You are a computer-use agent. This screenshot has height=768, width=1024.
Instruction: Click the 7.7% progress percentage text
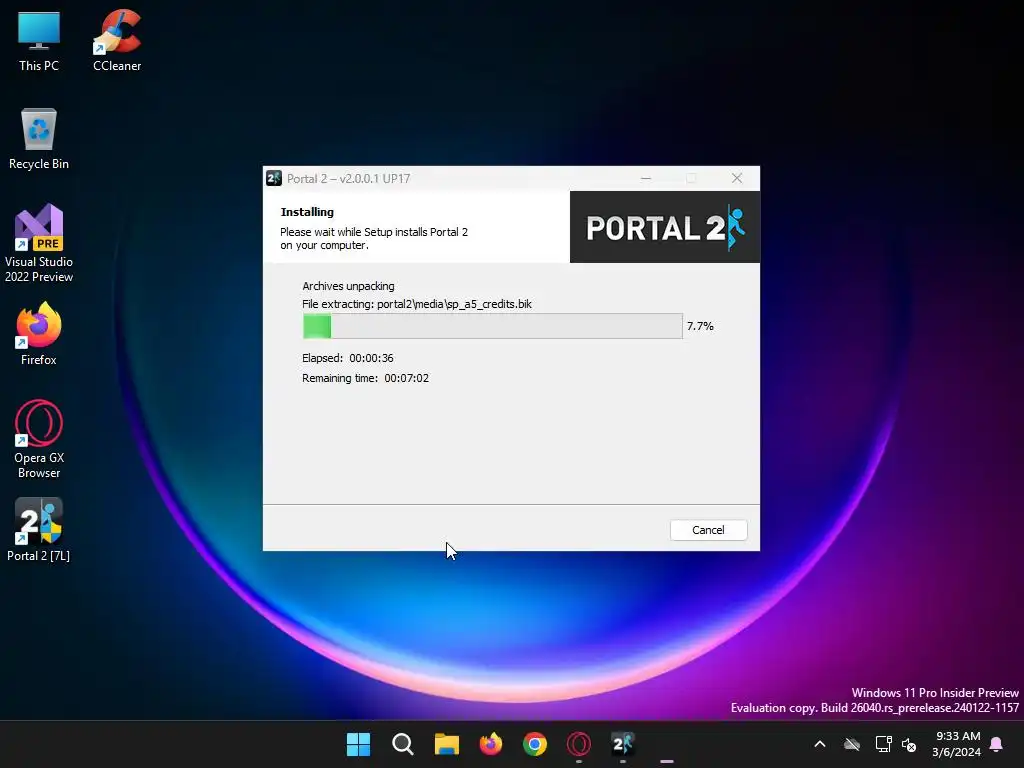tap(700, 326)
